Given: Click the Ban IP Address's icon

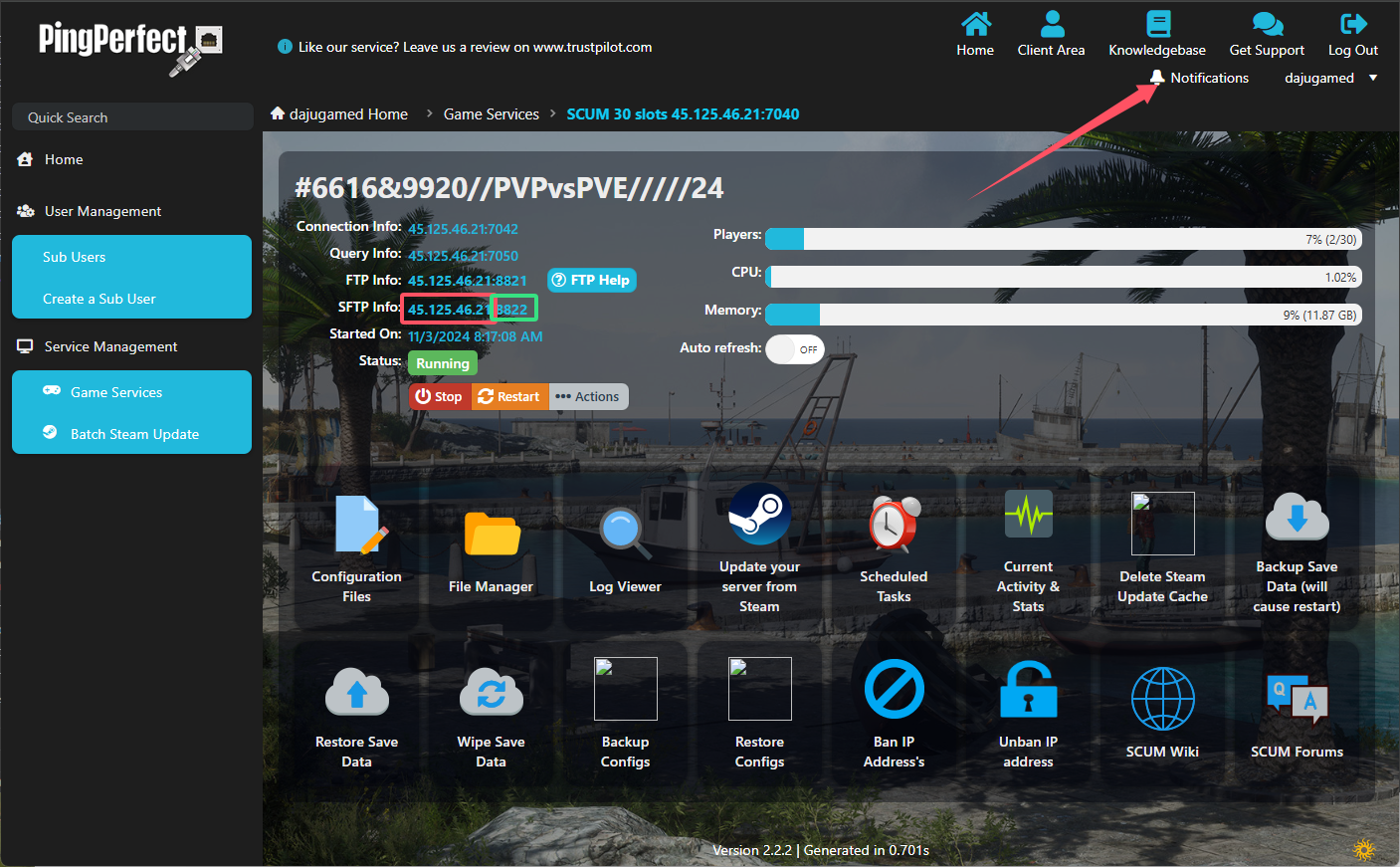Looking at the screenshot, I should (x=894, y=690).
